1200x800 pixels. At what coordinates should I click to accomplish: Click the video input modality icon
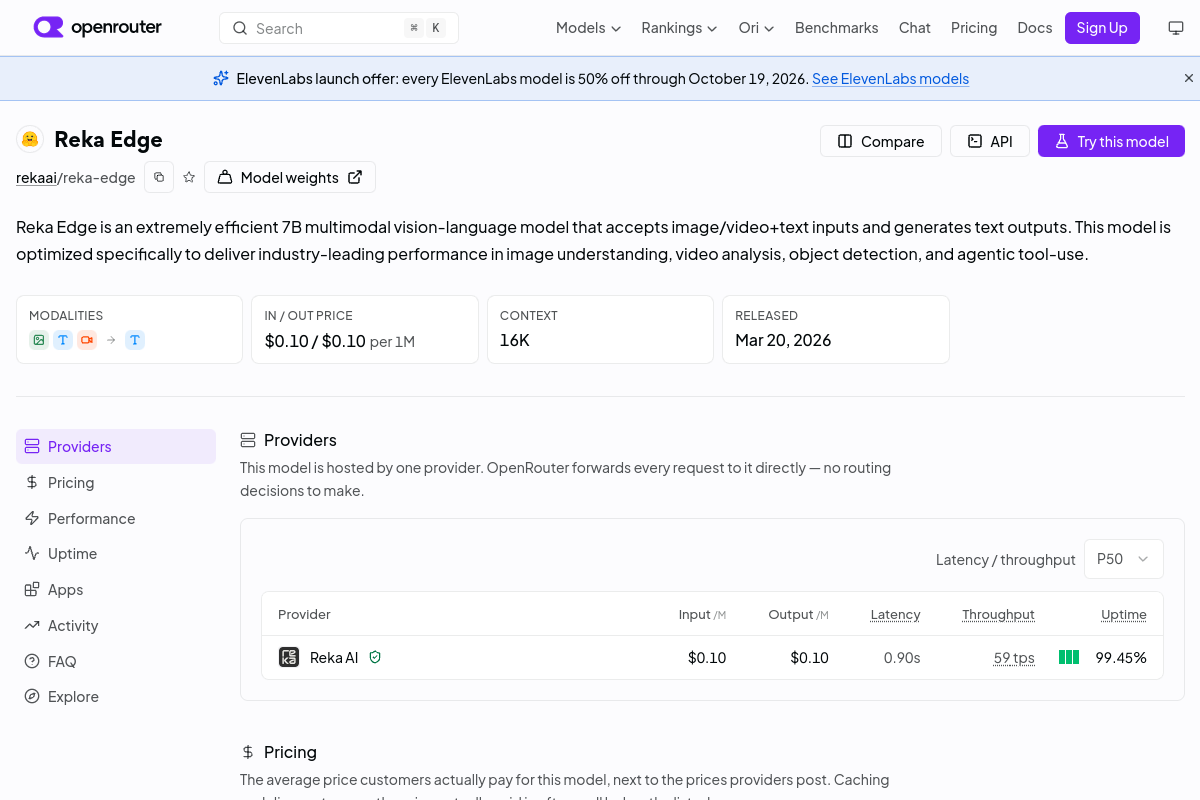[x=87, y=340]
